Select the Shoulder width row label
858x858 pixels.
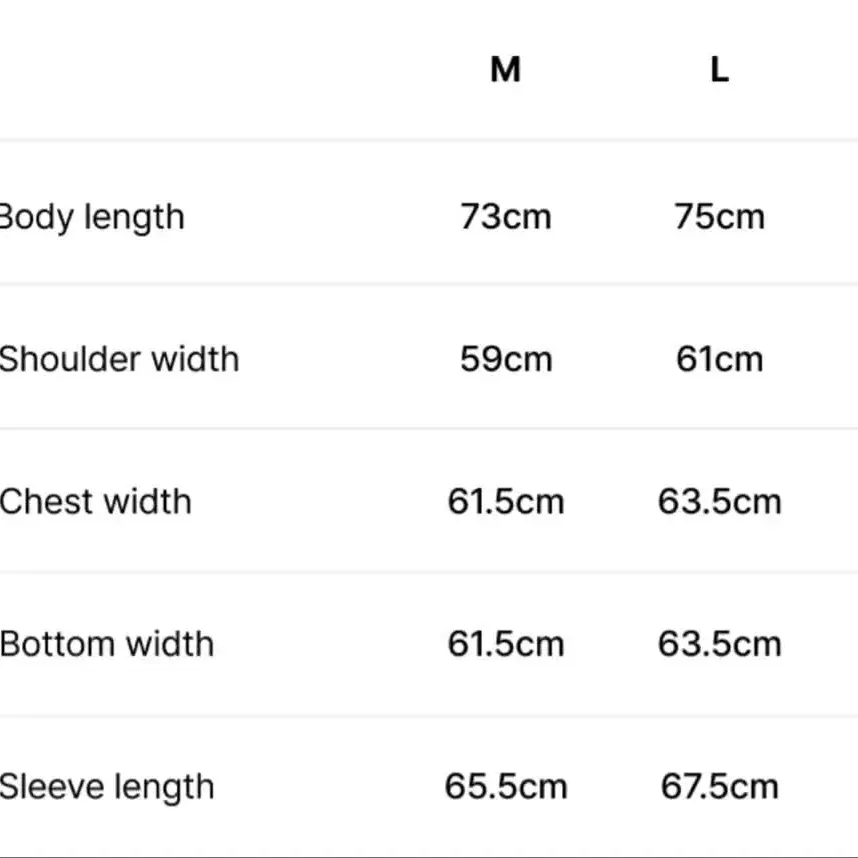[119, 359]
